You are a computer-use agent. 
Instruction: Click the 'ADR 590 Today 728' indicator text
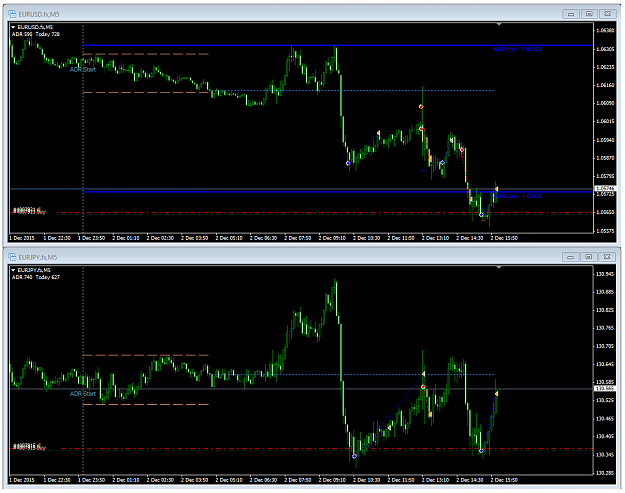click(36, 34)
